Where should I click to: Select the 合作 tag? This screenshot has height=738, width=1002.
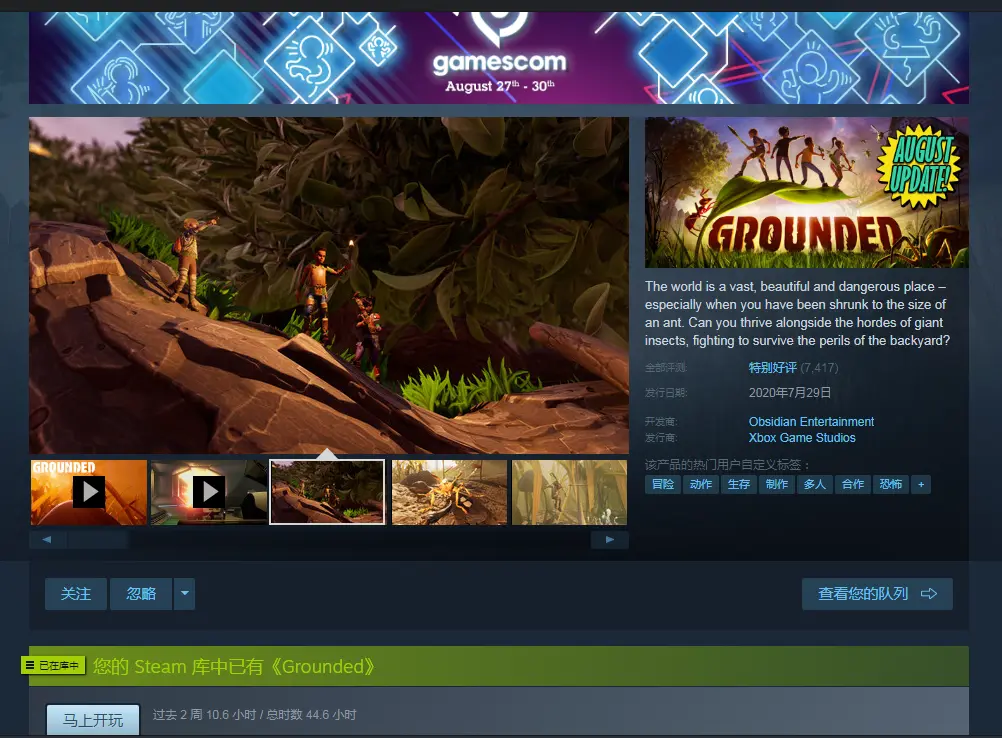(x=852, y=484)
